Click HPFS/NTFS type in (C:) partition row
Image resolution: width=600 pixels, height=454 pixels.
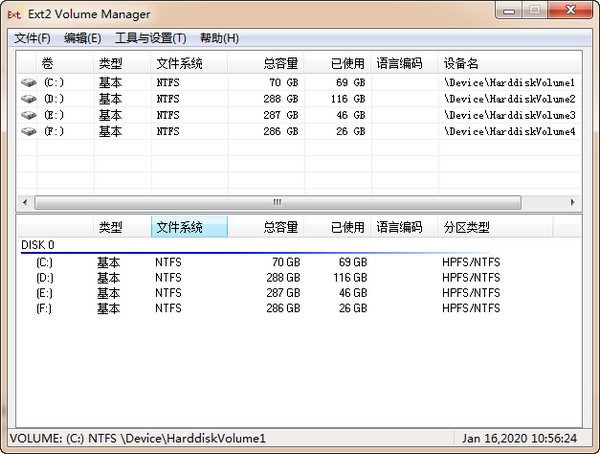click(x=471, y=262)
